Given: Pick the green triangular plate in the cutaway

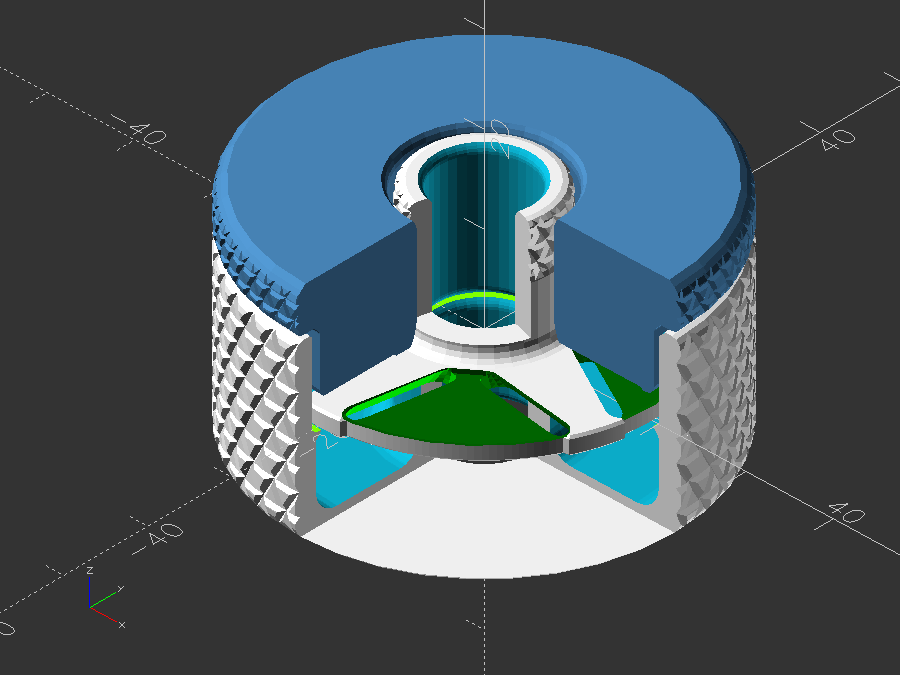Looking at the screenshot, I should (x=459, y=410).
